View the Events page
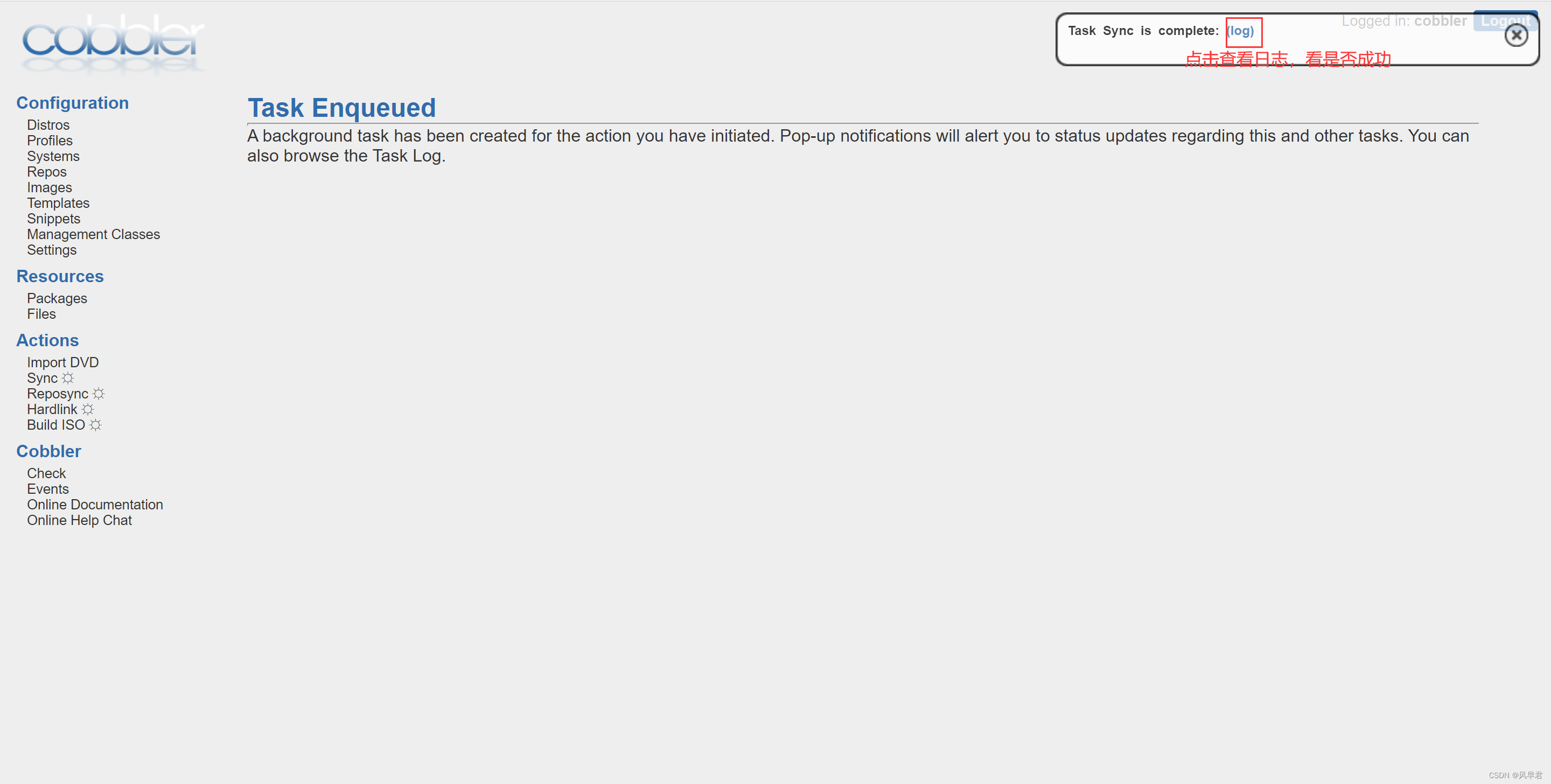Screen dimensions: 1551x784 click(x=47, y=489)
